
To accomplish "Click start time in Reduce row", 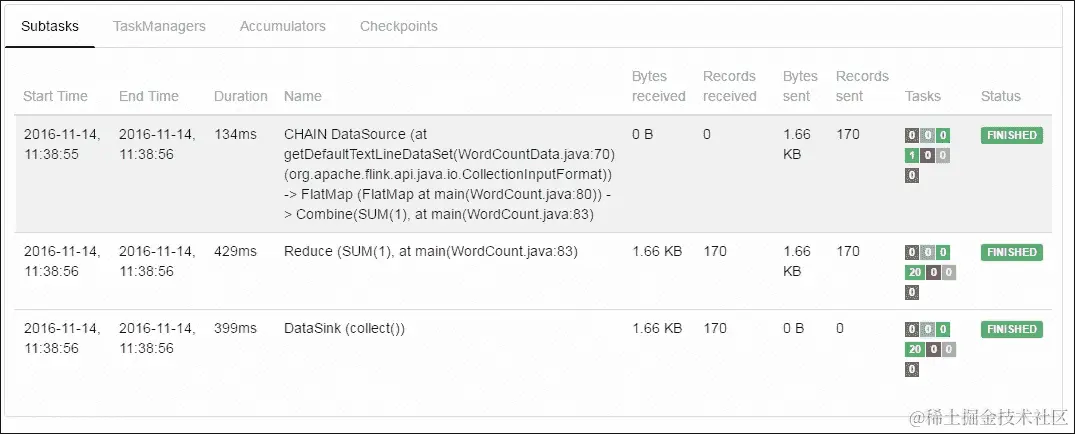I will click(x=62, y=262).
